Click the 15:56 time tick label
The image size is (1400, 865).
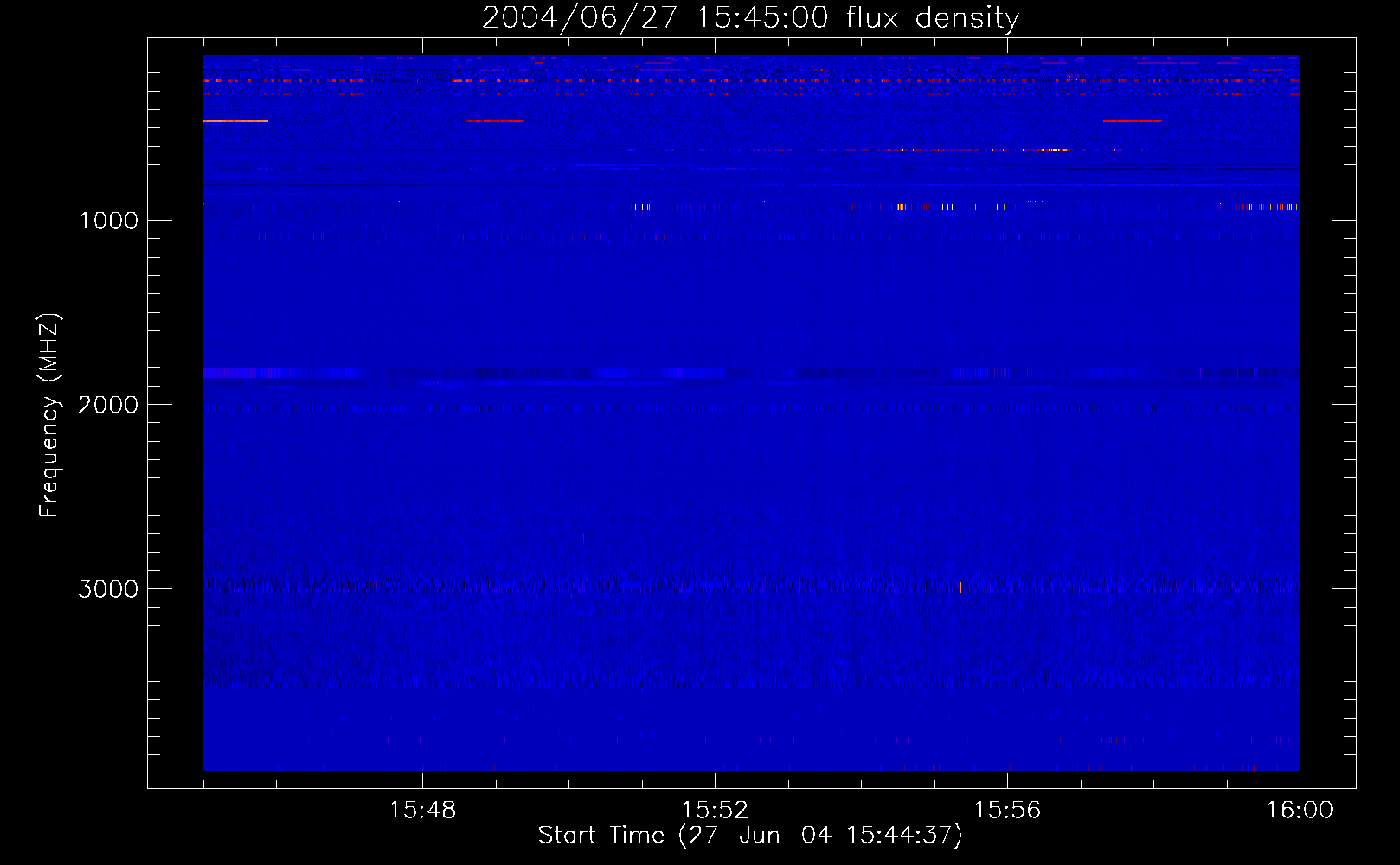click(x=1007, y=811)
